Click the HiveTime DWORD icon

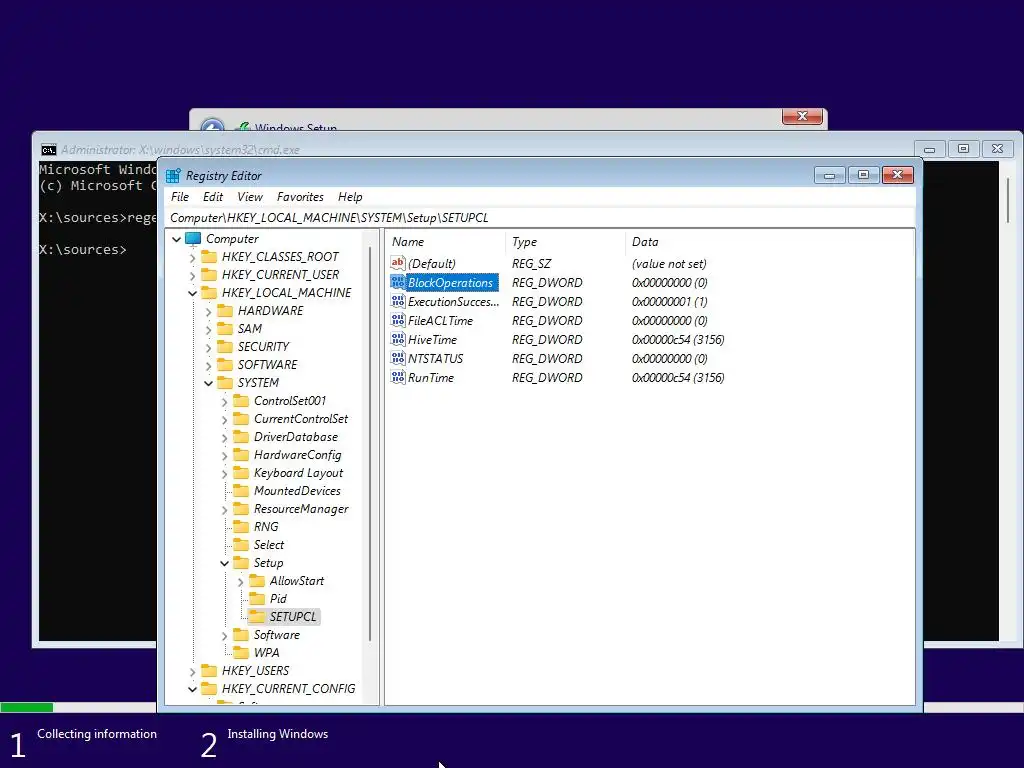[x=398, y=339]
